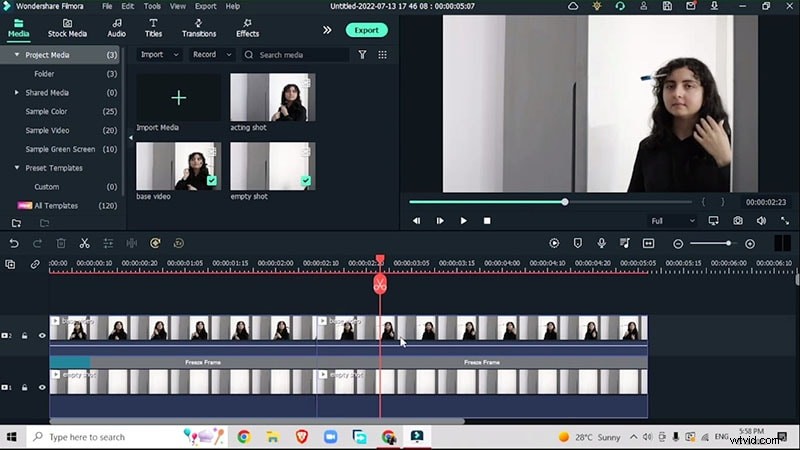Zoom in the timeline
This screenshot has width=800, height=450.
tap(750, 244)
